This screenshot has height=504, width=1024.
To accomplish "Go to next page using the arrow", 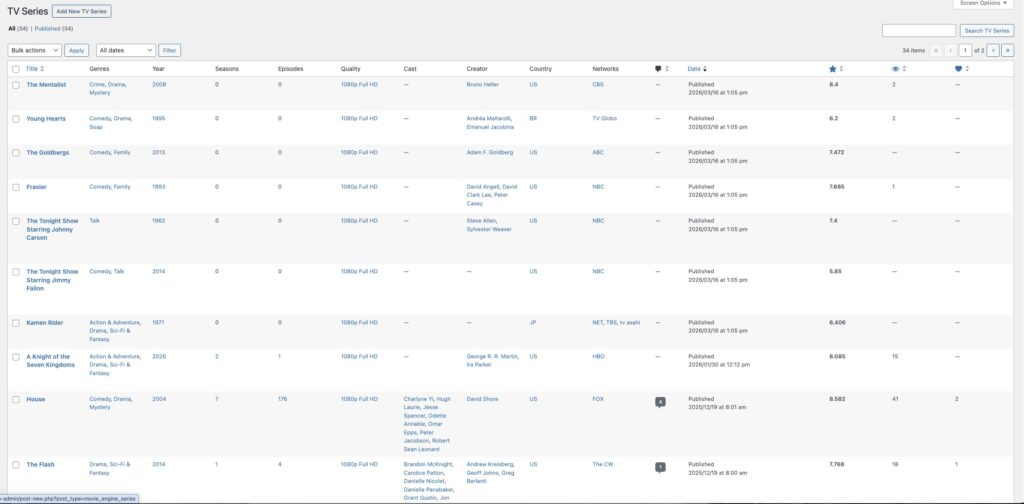I will 993,50.
